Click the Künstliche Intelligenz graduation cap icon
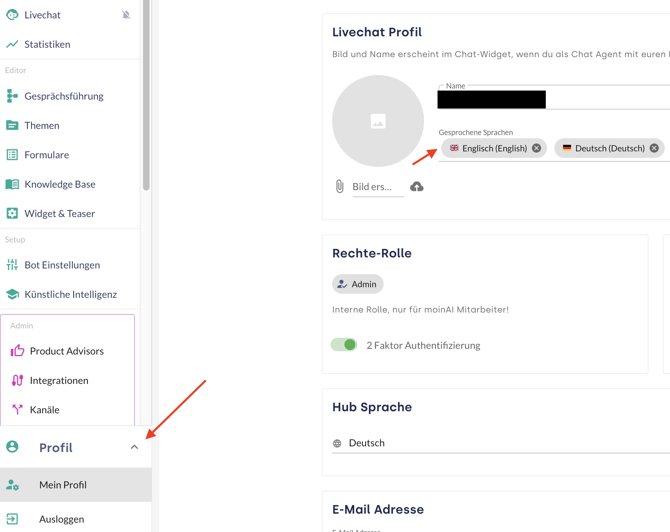The image size is (670, 532). point(12,294)
